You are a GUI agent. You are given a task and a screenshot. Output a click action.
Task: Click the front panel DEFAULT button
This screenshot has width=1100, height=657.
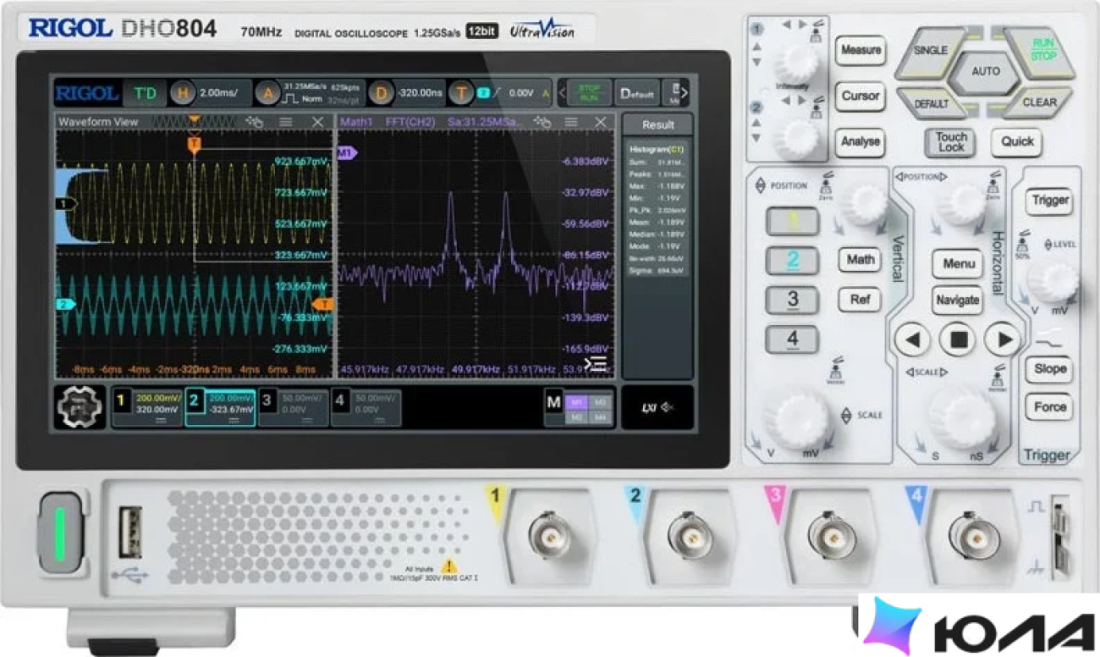pyautogui.click(x=931, y=104)
